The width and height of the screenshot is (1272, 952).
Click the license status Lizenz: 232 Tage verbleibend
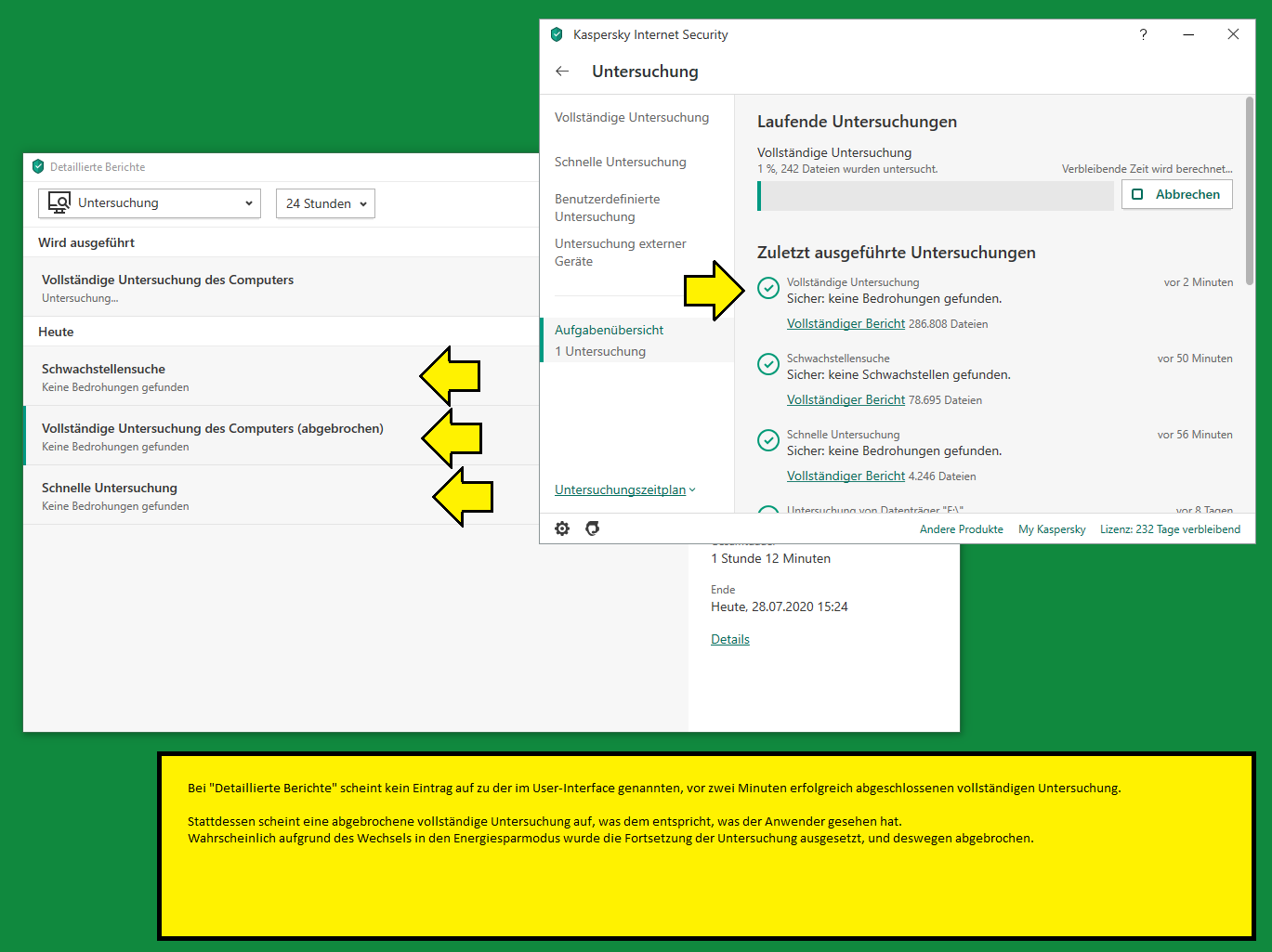point(1170,529)
